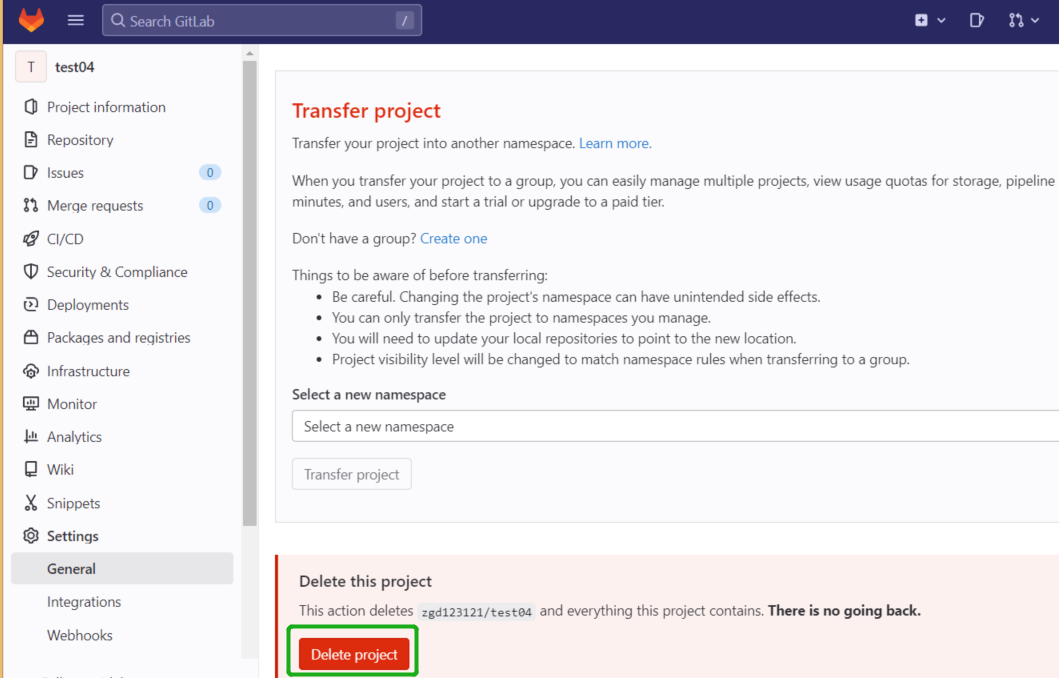Image resolution: width=1059 pixels, height=678 pixels.
Task: Follow the Create one group link
Action: click(454, 238)
